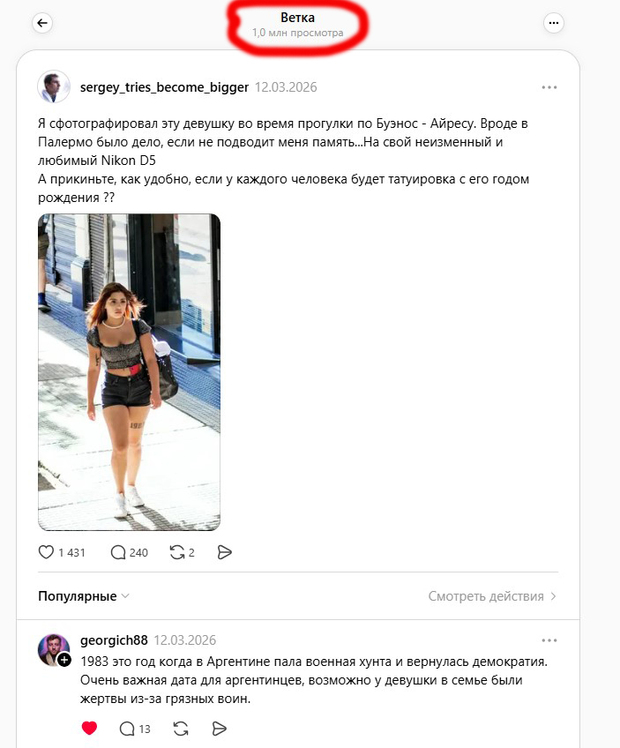Unlike georgich88's comment with red heart
The height and width of the screenshot is (748, 620).
coord(89,728)
